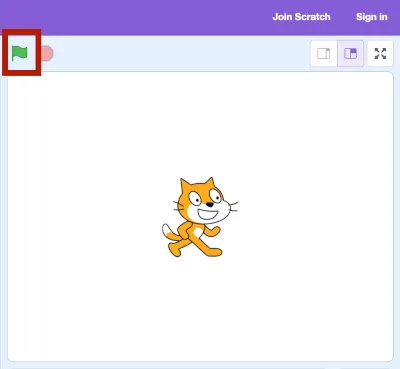Open the Sign in menu
This screenshot has height=369, width=400.
[x=372, y=17]
